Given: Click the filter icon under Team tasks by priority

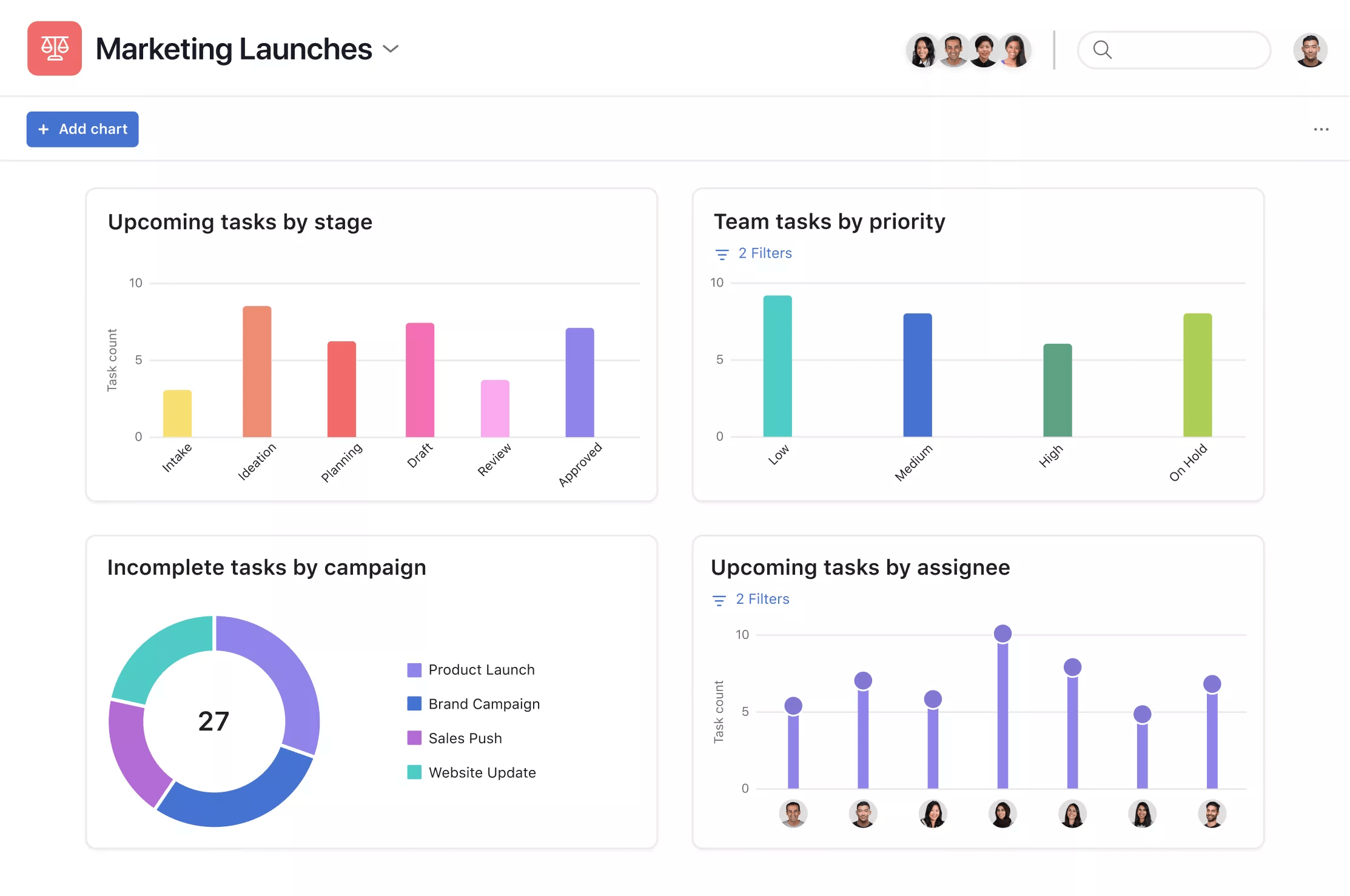Looking at the screenshot, I should pos(722,254).
